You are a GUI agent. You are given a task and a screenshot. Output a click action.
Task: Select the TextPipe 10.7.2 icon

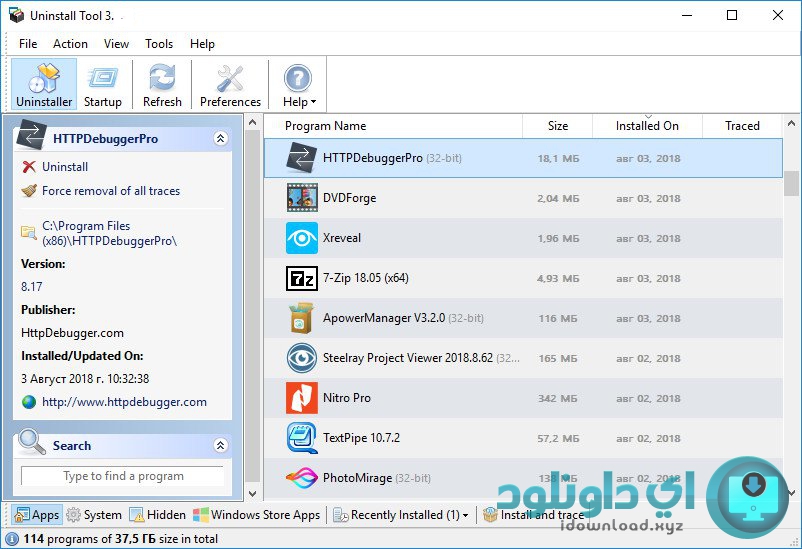point(302,438)
